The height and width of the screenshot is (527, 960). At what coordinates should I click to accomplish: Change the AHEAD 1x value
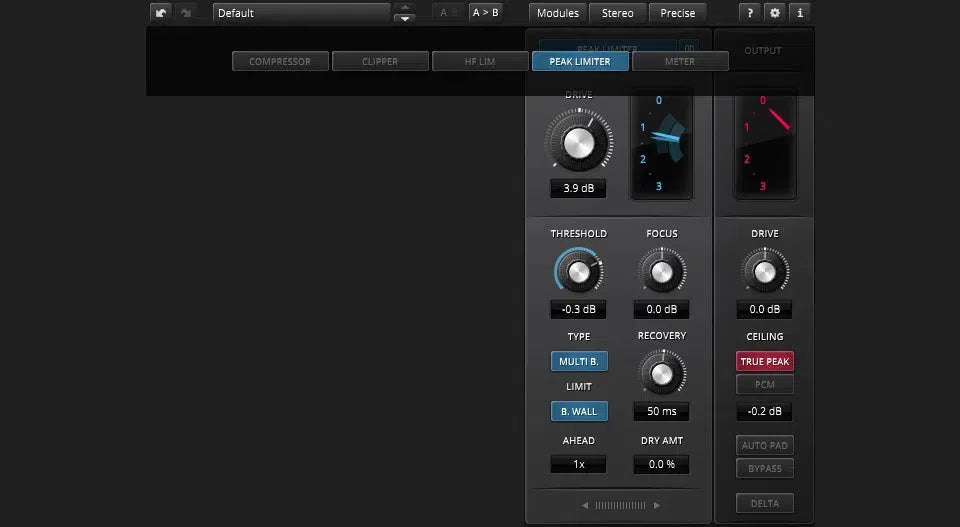[x=579, y=464]
